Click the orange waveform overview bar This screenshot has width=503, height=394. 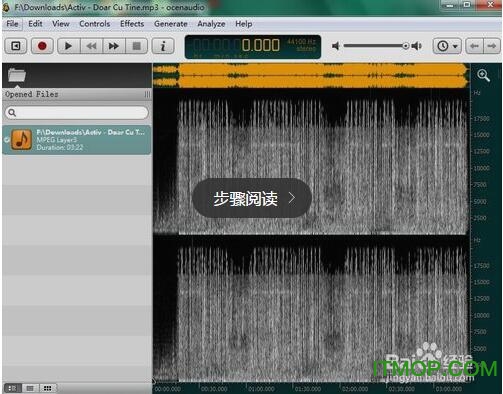pyautogui.click(x=311, y=76)
